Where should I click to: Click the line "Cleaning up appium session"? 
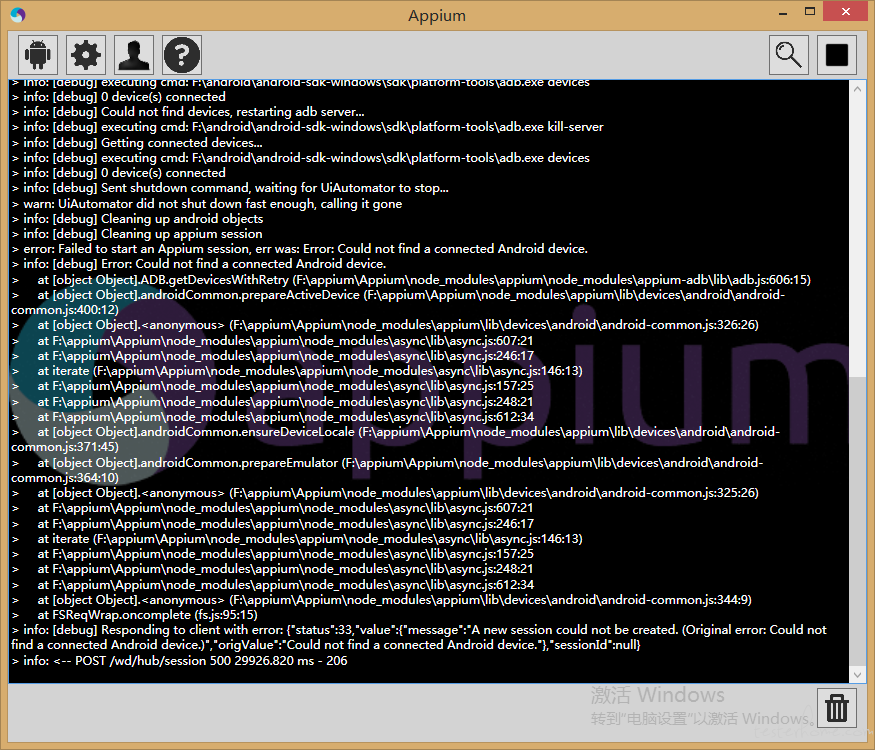[x=137, y=234]
